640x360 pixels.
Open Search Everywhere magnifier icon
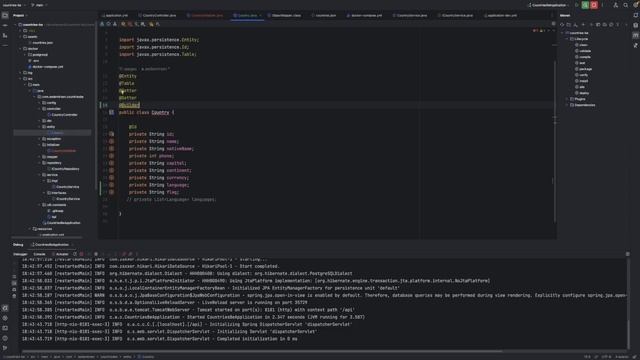[x=626, y=5]
